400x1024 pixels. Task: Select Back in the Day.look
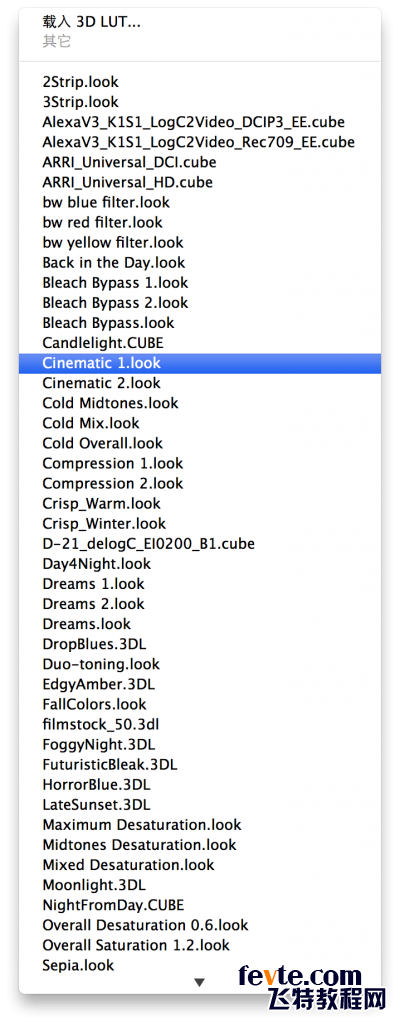199,263
